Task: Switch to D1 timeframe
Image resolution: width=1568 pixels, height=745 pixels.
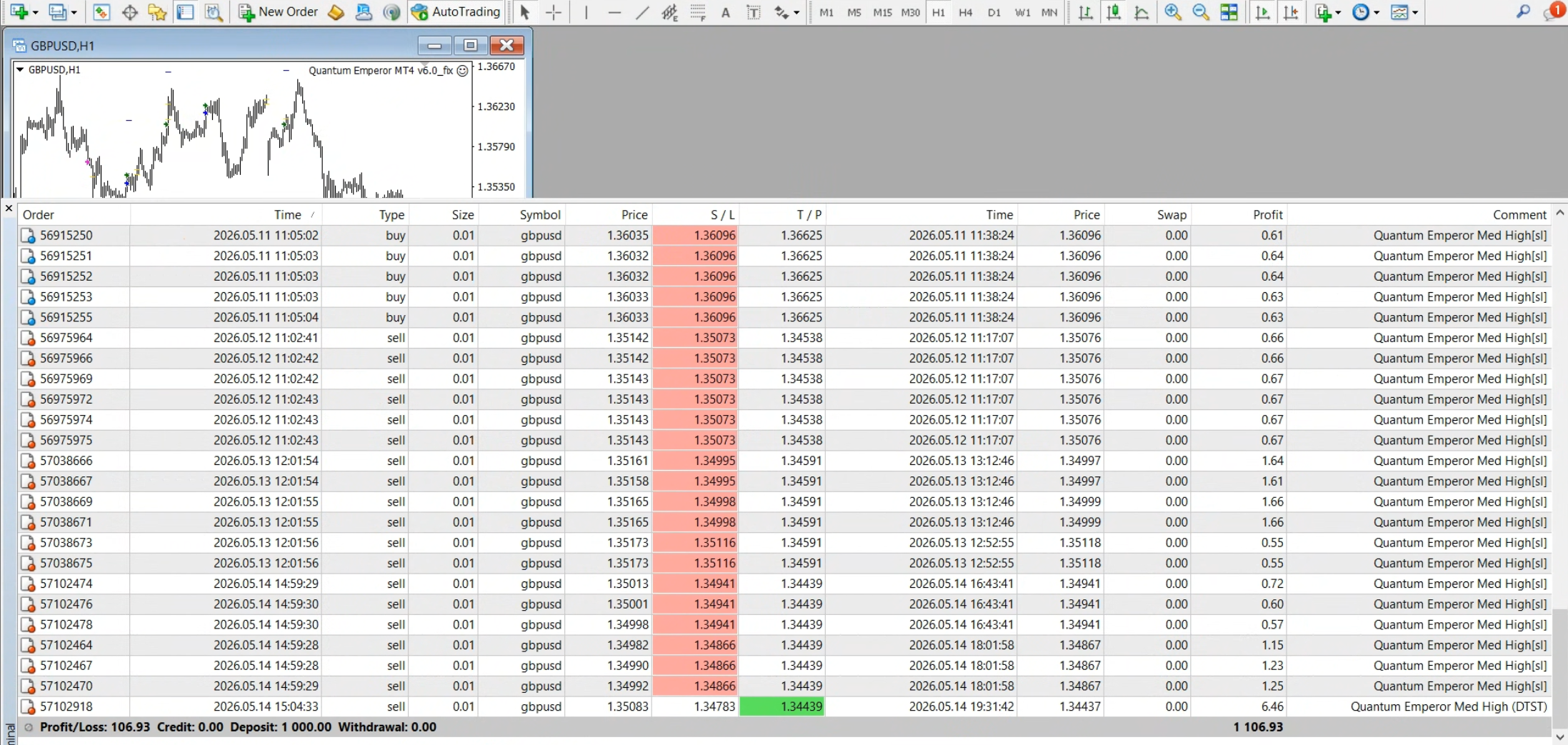Action: click(x=994, y=12)
